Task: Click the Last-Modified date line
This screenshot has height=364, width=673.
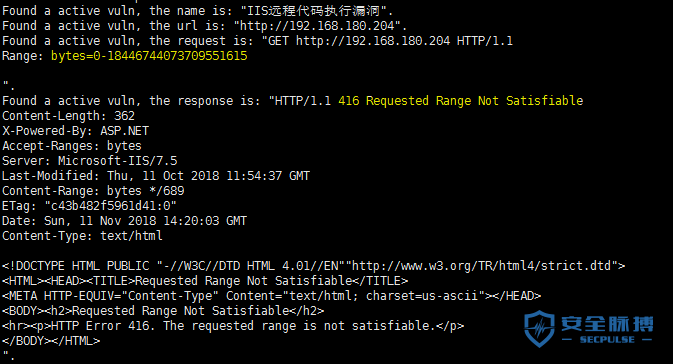Action: [156, 176]
